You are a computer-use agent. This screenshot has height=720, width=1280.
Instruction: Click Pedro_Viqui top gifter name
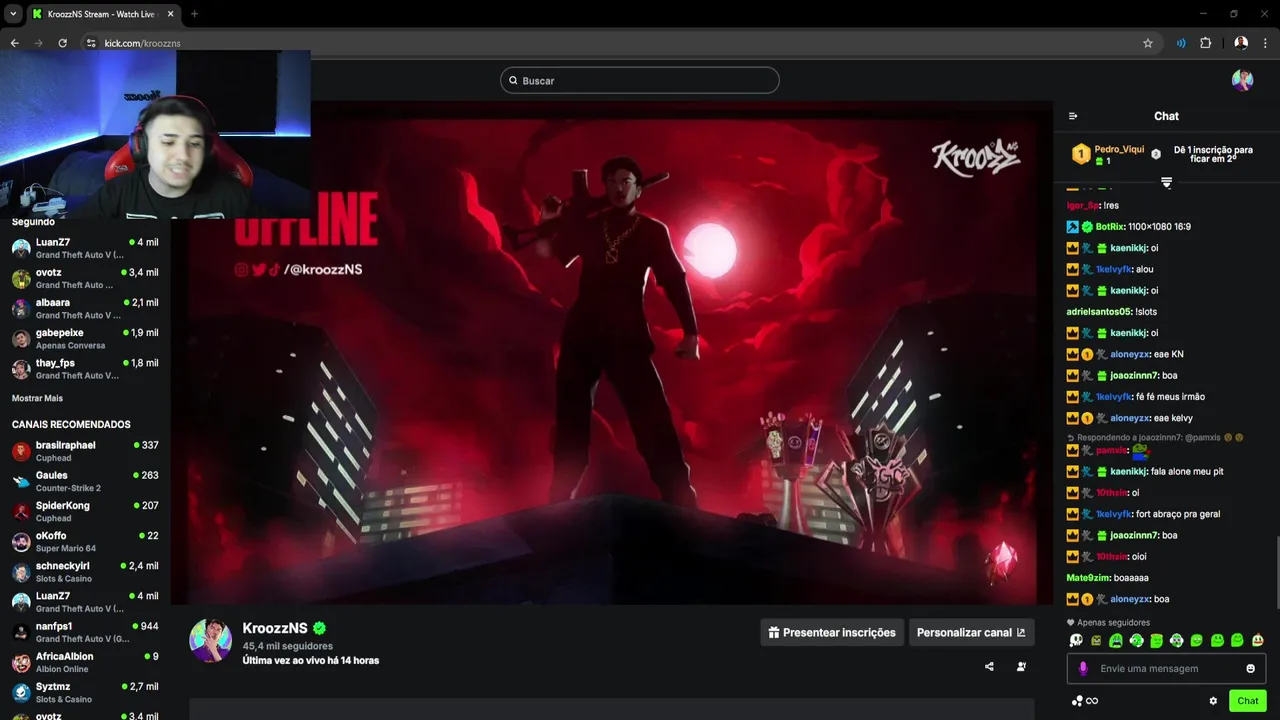click(x=1119, y=149)
